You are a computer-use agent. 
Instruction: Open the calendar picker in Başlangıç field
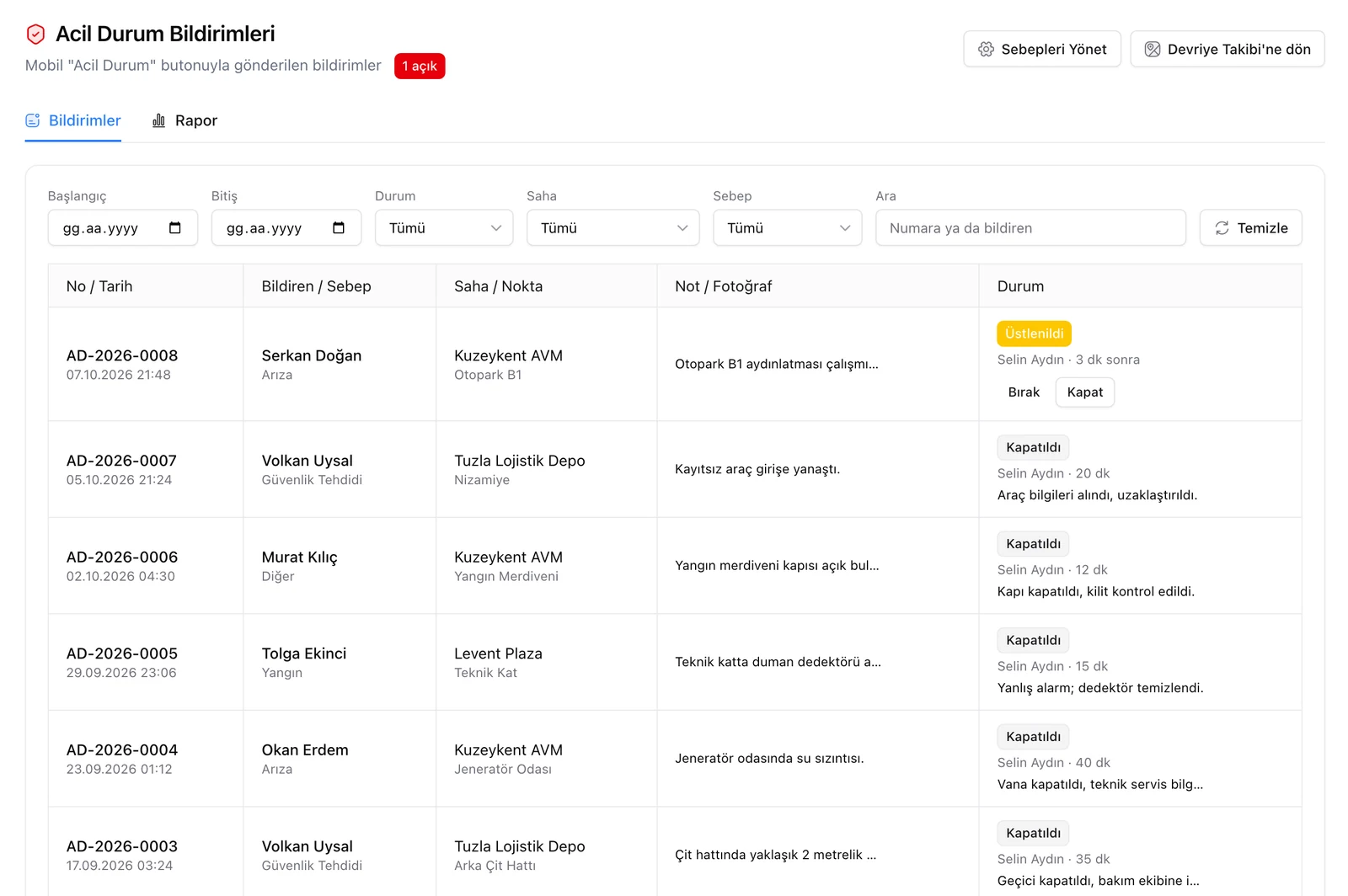(175, 228)
